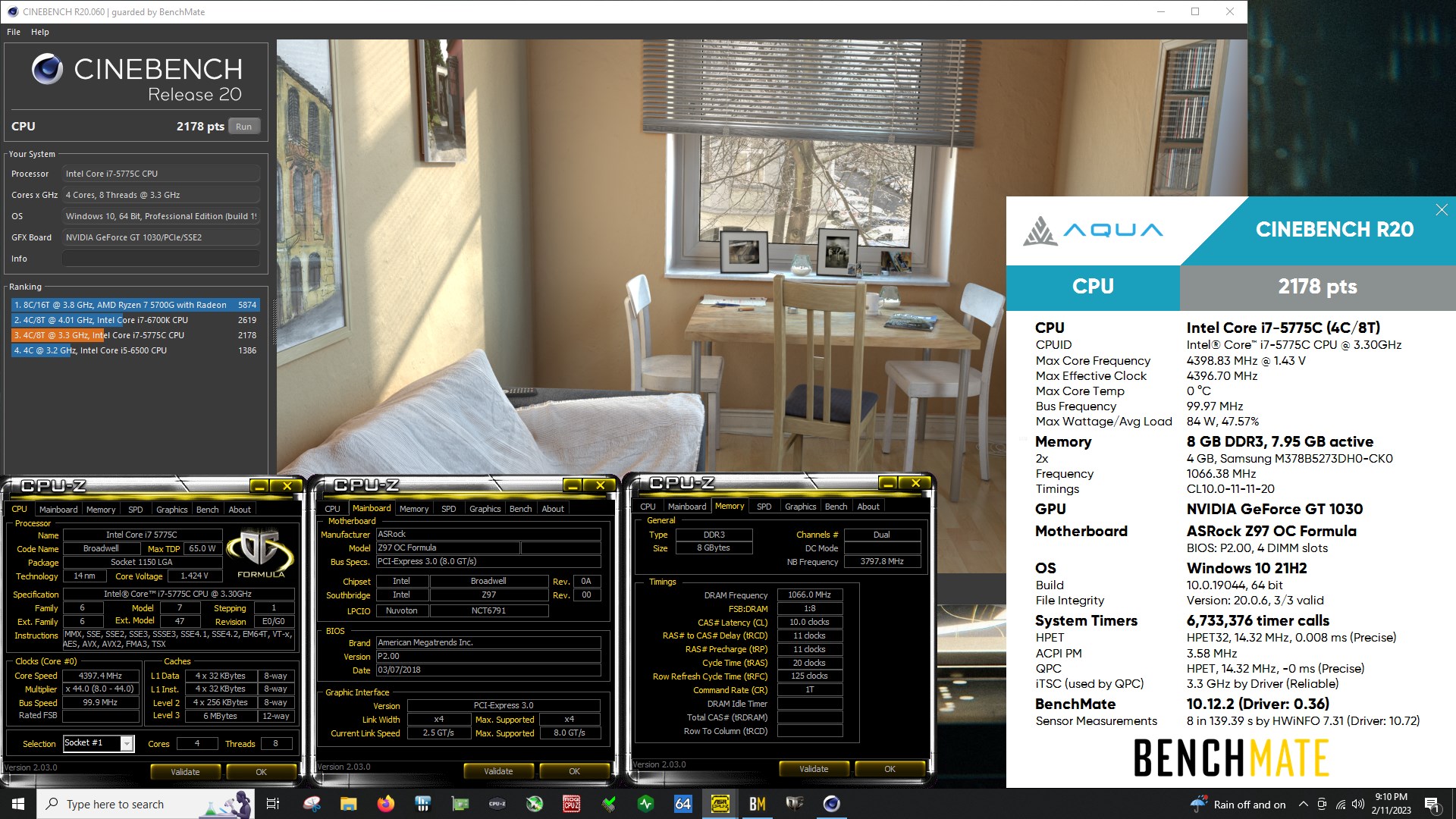Show hidden system tray icons
The width and height of the screenshot is (1456, 819).
point(1303,804)
